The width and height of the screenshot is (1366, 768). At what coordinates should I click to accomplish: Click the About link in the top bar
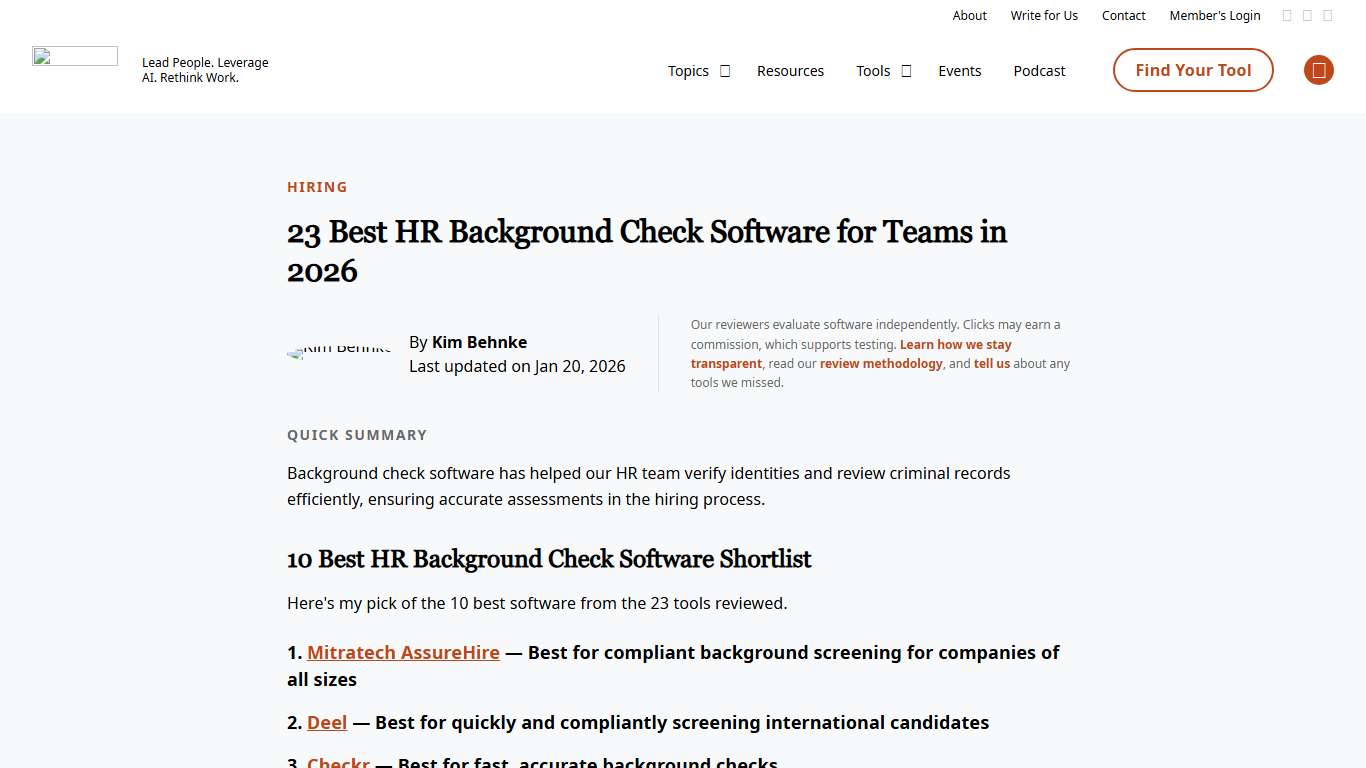969,15
